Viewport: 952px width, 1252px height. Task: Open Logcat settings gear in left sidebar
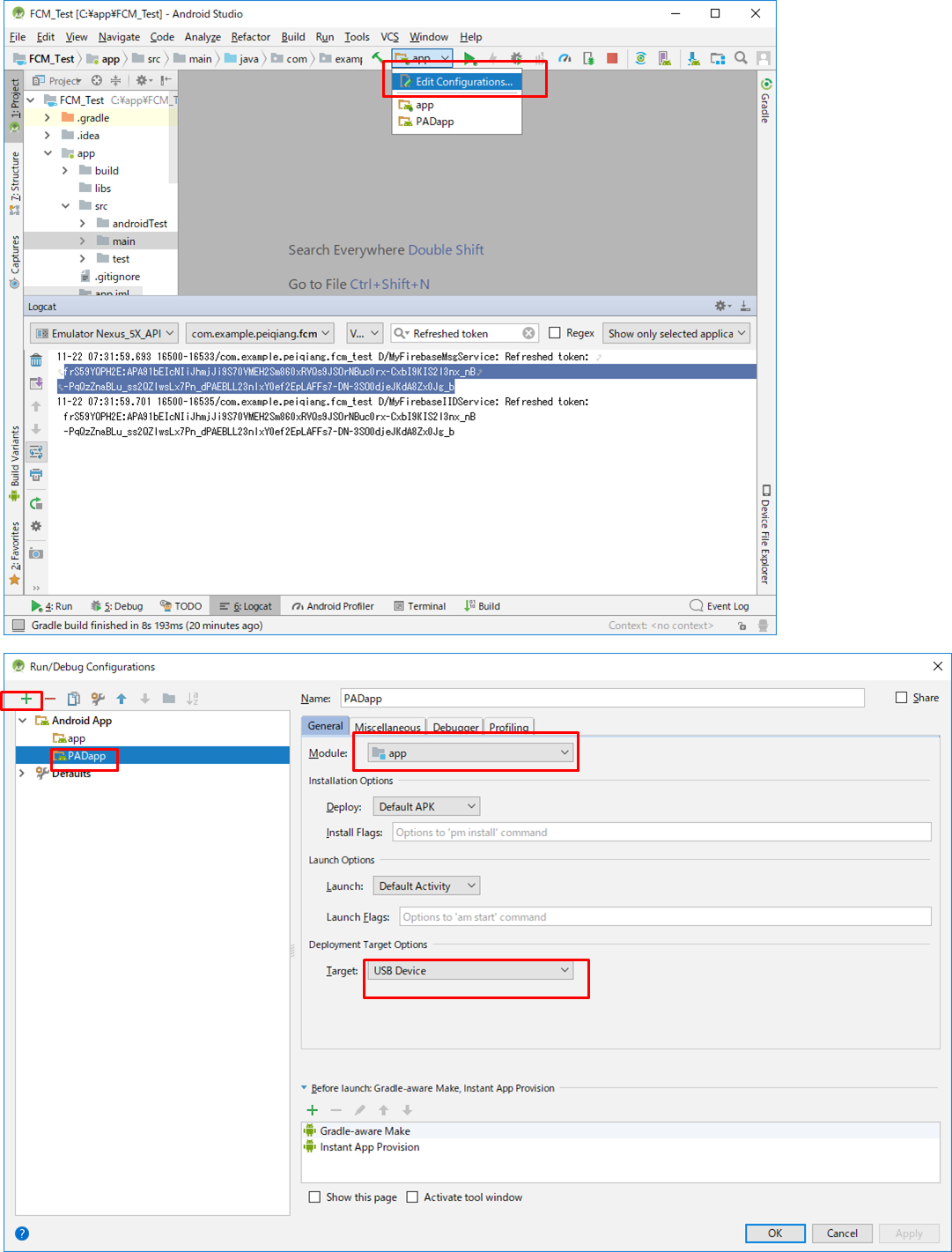[x=36, y=526]
